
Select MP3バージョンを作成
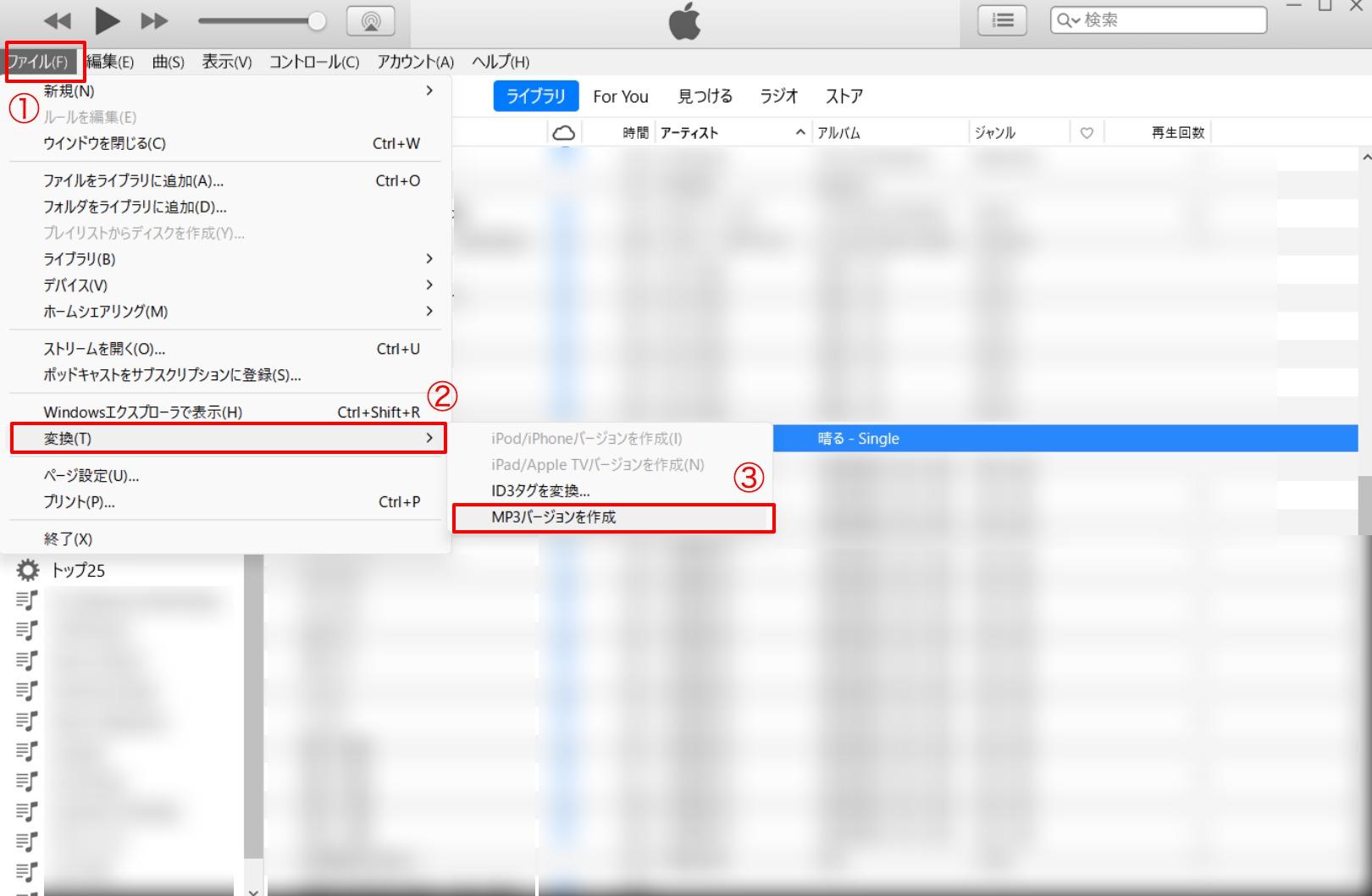tap(613, 517)
